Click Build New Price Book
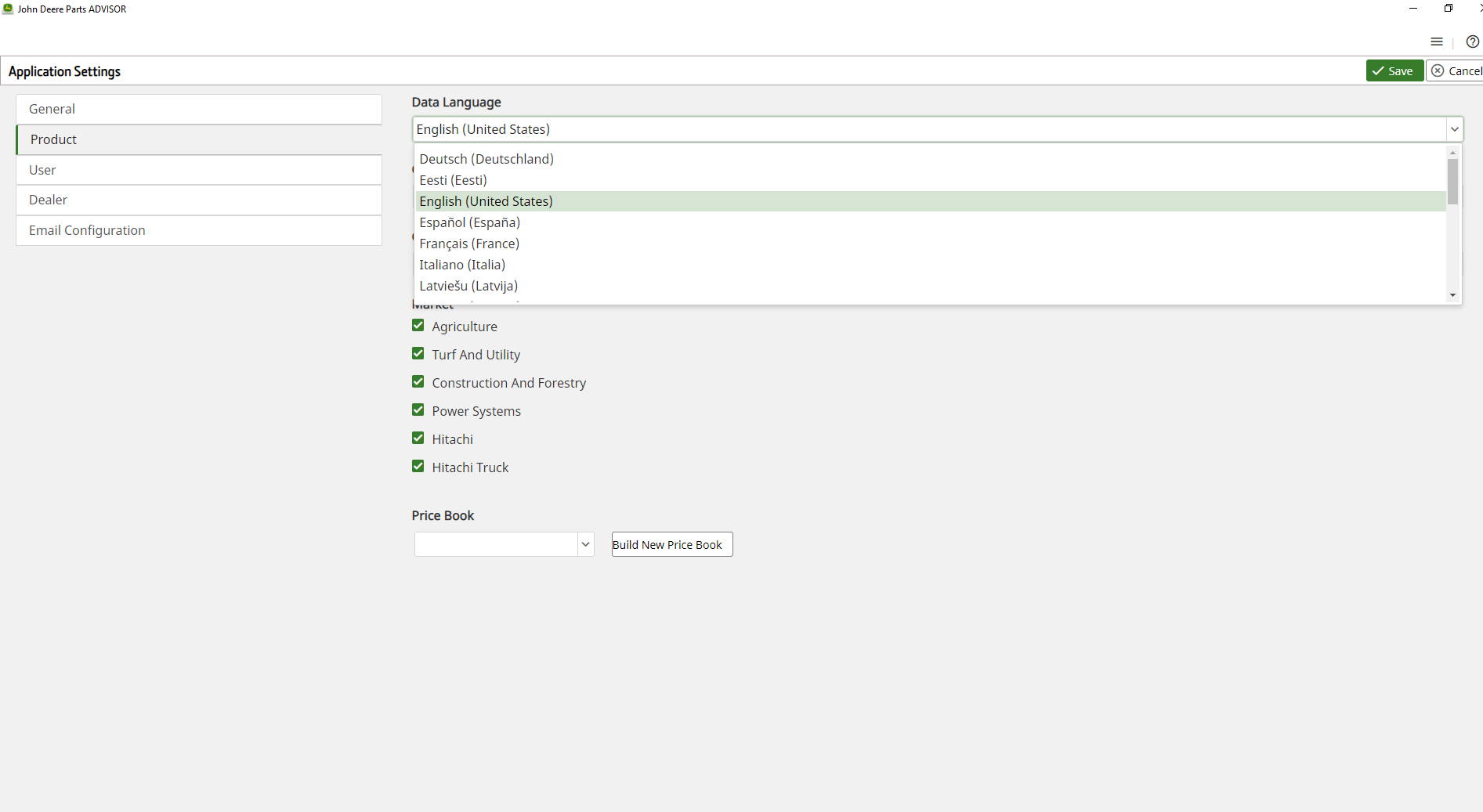This screenshot has height=812, width=1483. (672, 544)
